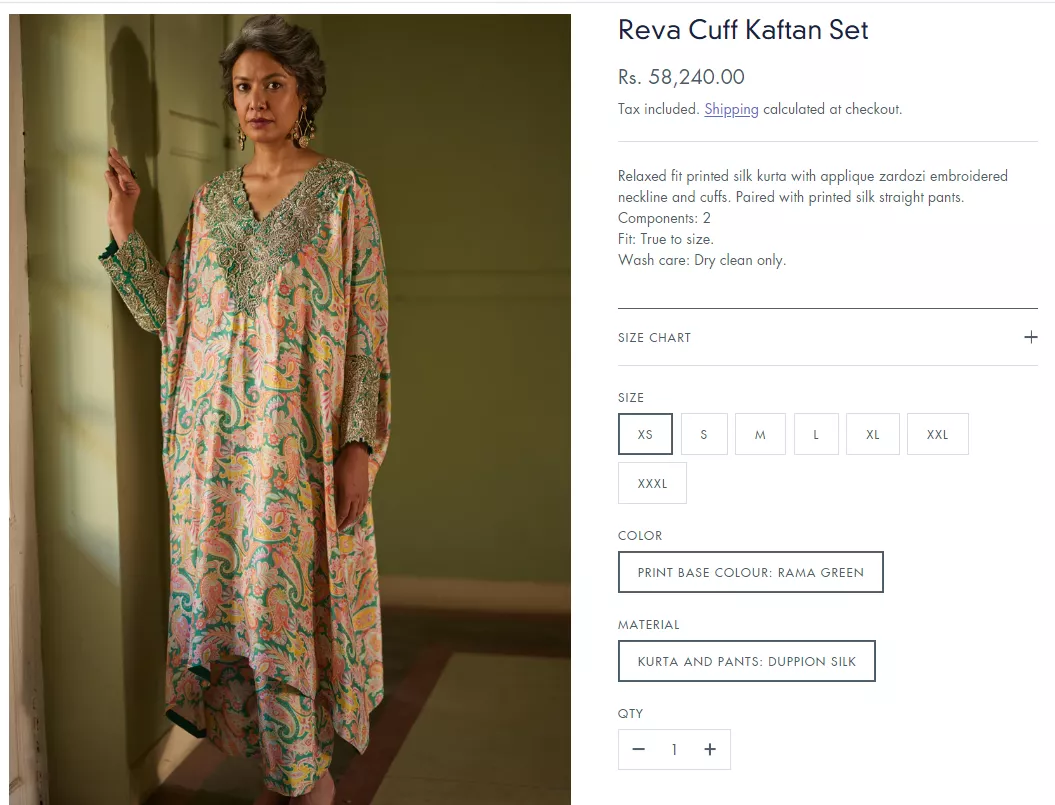Click the Reva Cuff Kaftan Set title

(x=743, y=30)
